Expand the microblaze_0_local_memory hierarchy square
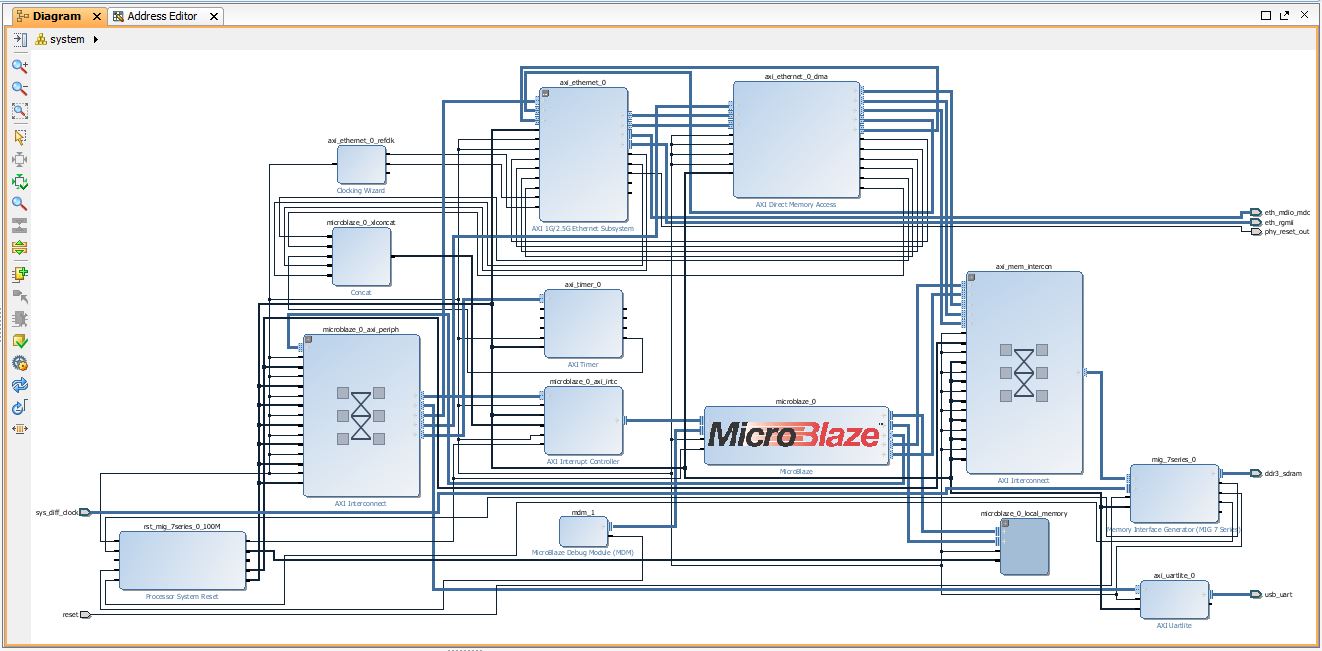Viewport: 1322px width, 651px height. 1006,525
